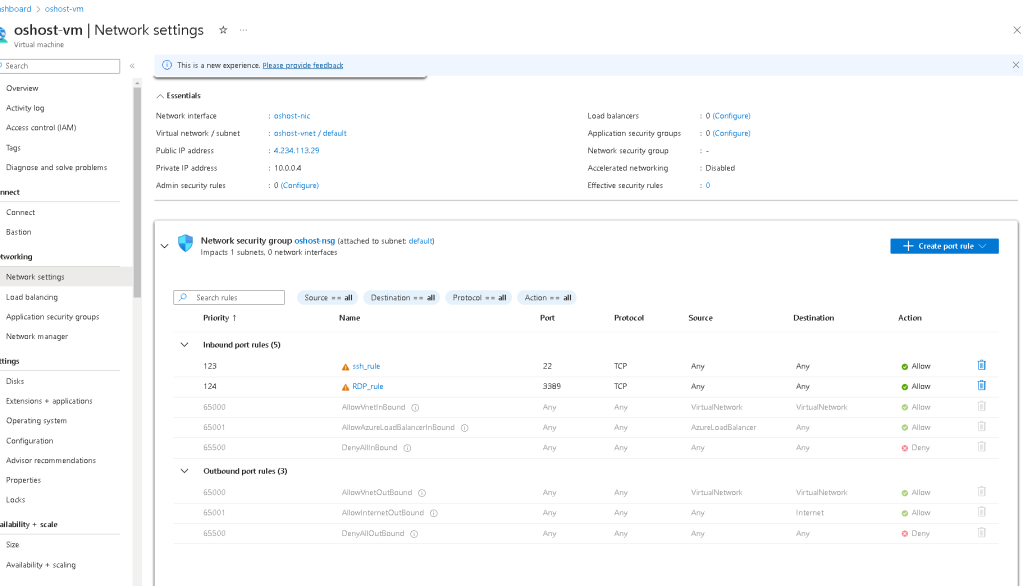Open the ssh_rule link
The image size is (1023, 586).
tap(366, 366)
